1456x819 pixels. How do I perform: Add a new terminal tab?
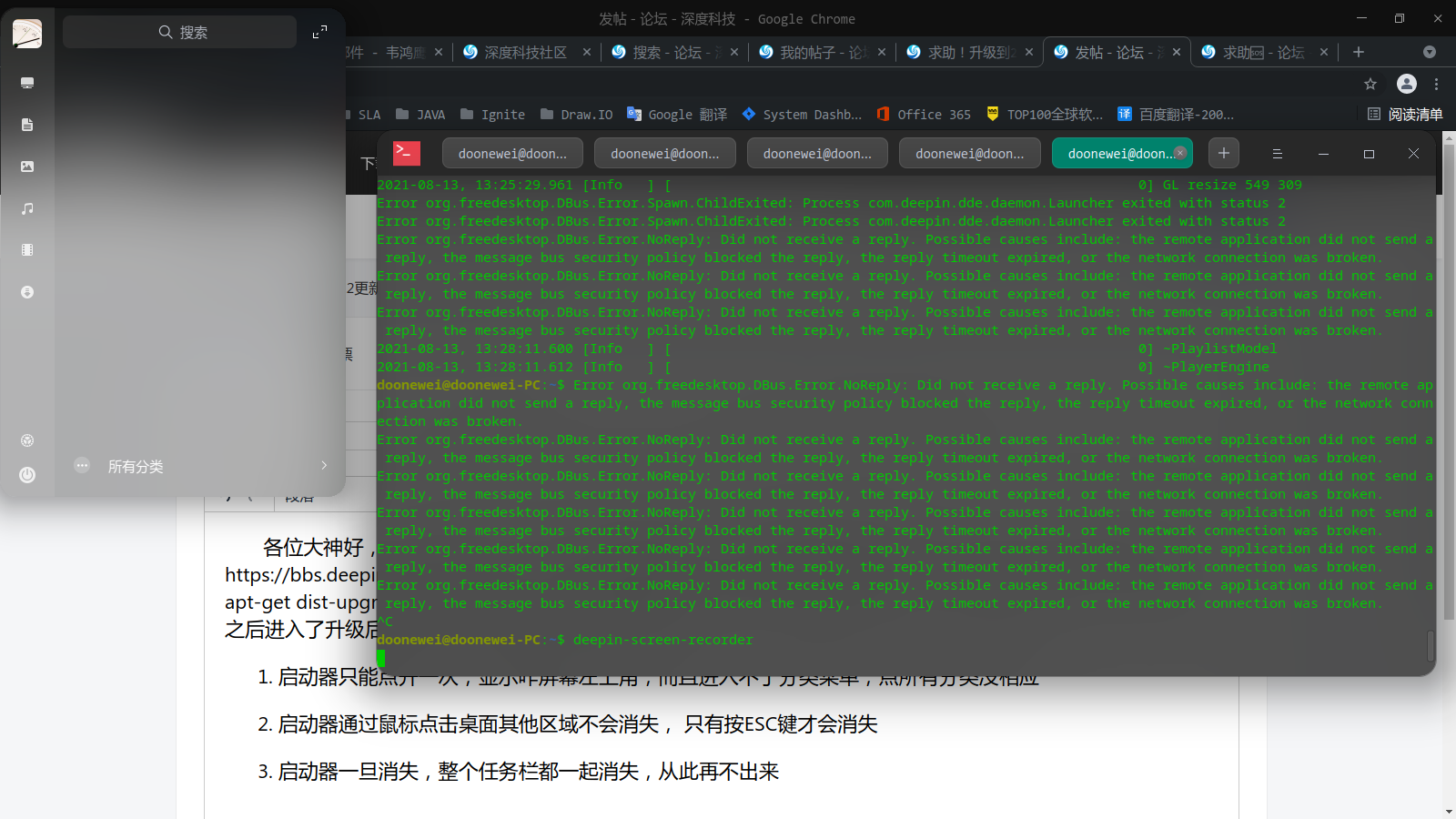[x=1224, y=154]
